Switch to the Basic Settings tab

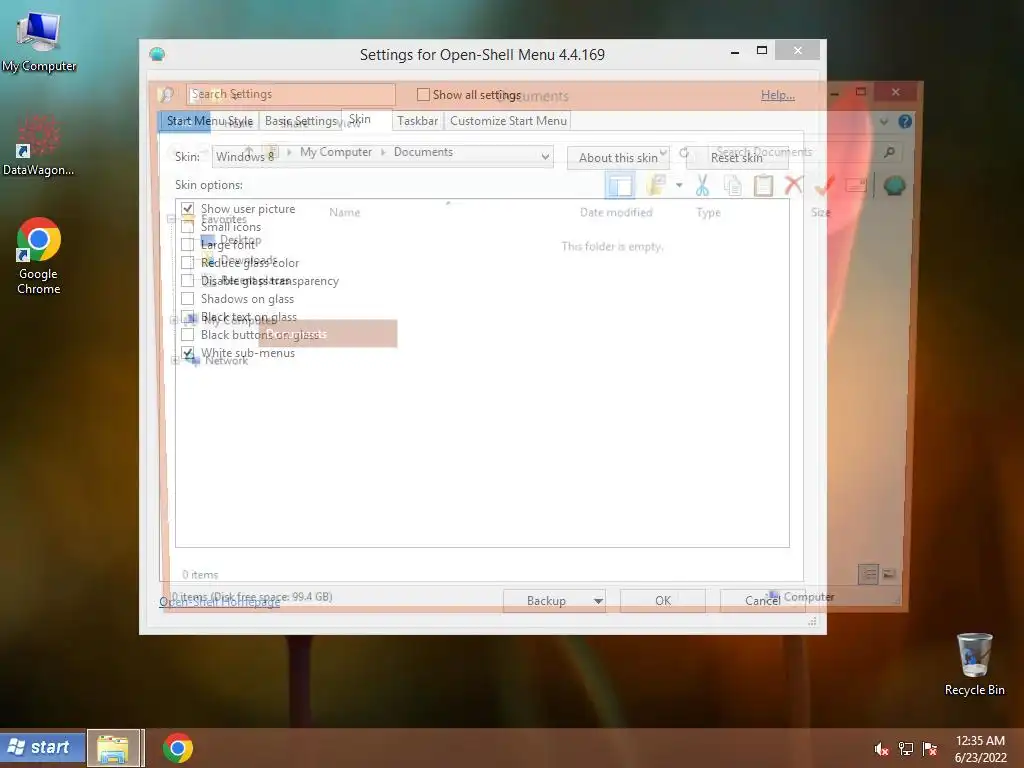[300, 121]
